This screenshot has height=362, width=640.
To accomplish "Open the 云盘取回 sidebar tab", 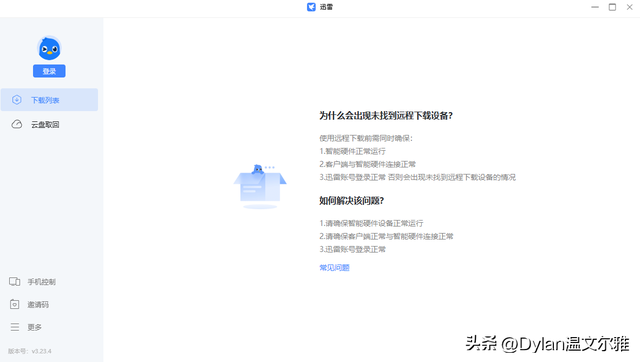I will pyautogui.click(x=49, y=124).
